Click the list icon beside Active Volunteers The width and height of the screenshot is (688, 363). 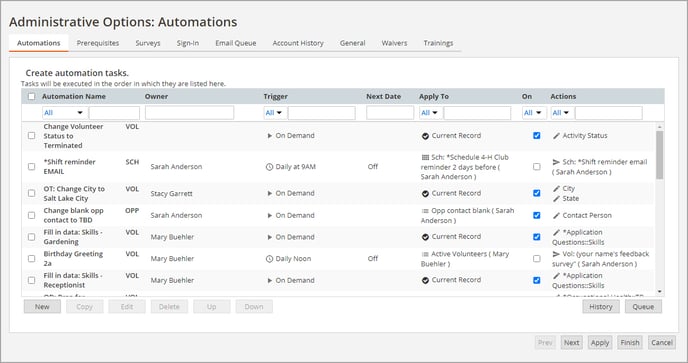click(x=425, y=254)
